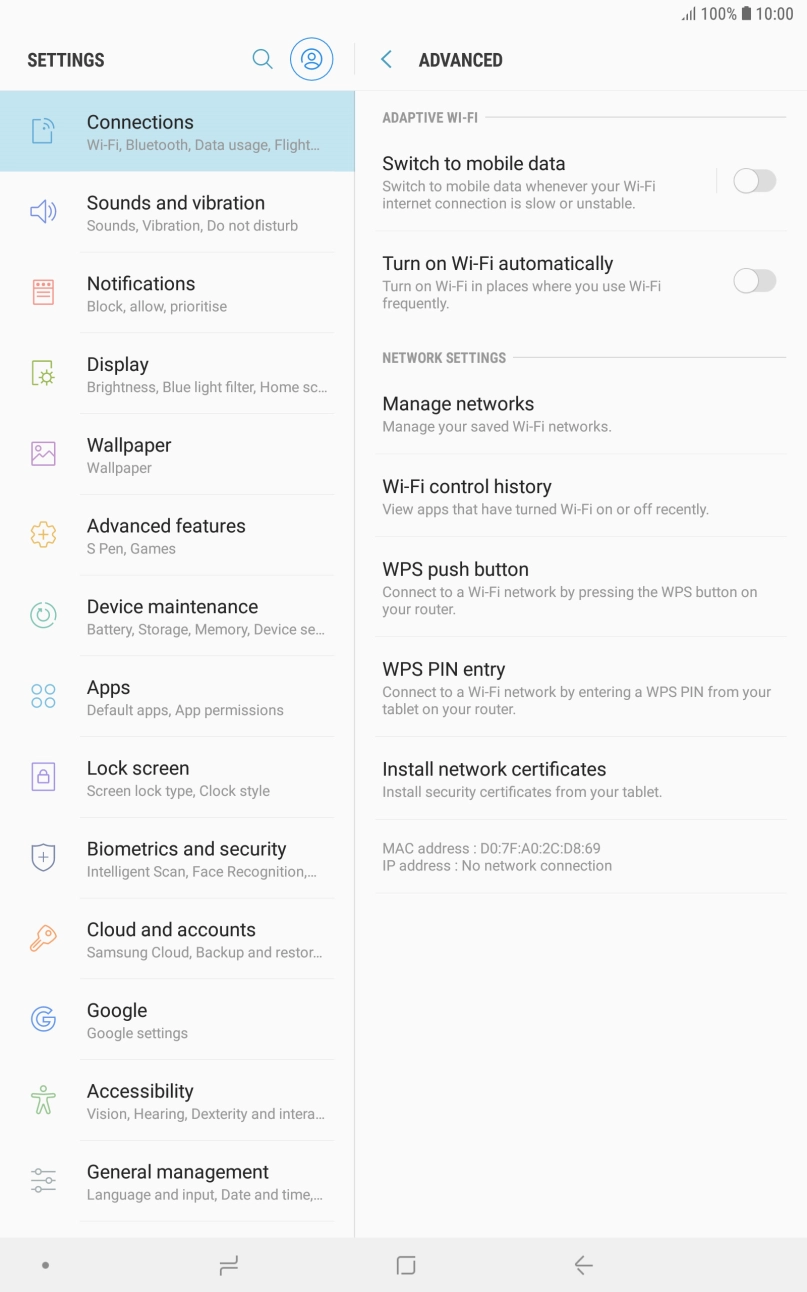Screen dimensions: 807x1292
Task: Select WPS push button option
Action: click(x=580, y=587)
